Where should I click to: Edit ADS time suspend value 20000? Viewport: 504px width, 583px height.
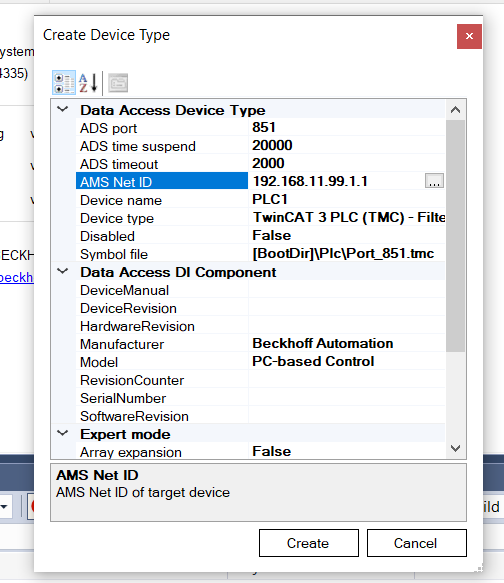point(346,145)
